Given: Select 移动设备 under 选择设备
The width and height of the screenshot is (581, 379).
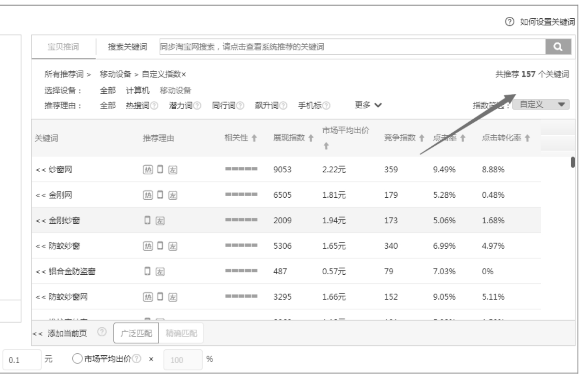Looking at the screenshot, I should [x=175, y=90].
